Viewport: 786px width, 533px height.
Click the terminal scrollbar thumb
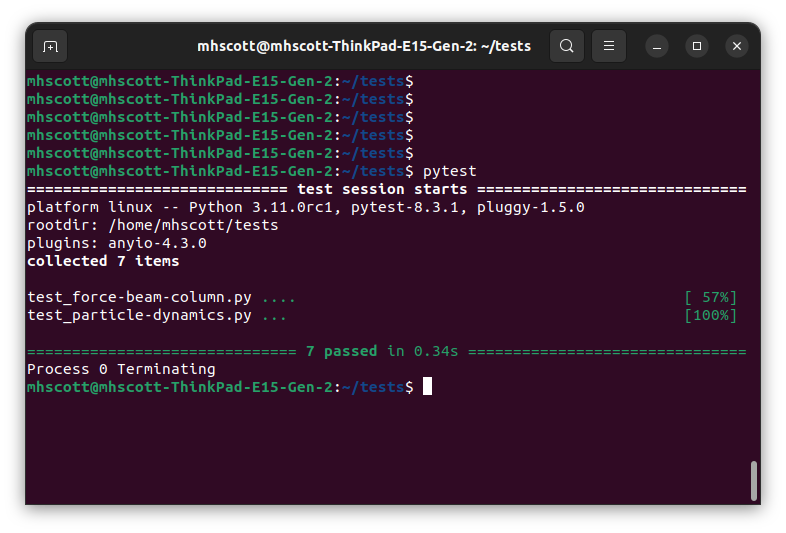coord(754,480)
